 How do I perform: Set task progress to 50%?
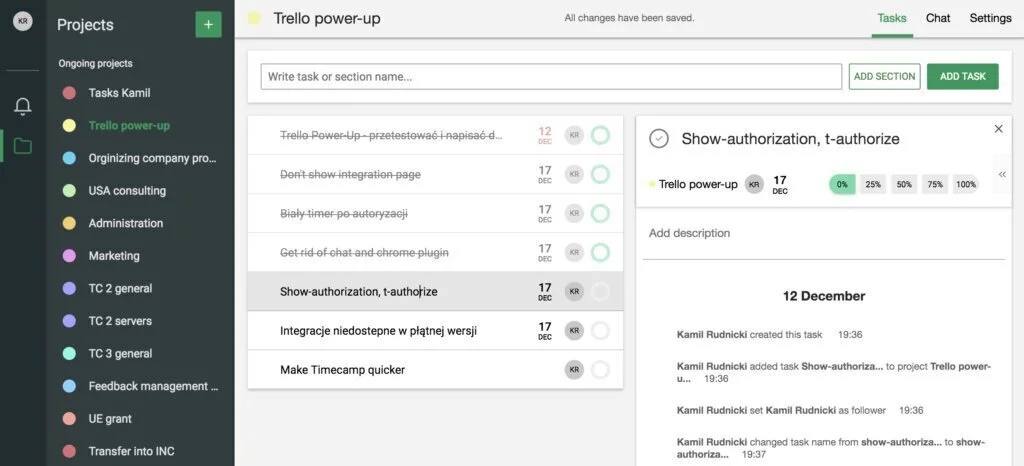click(904, 185)
